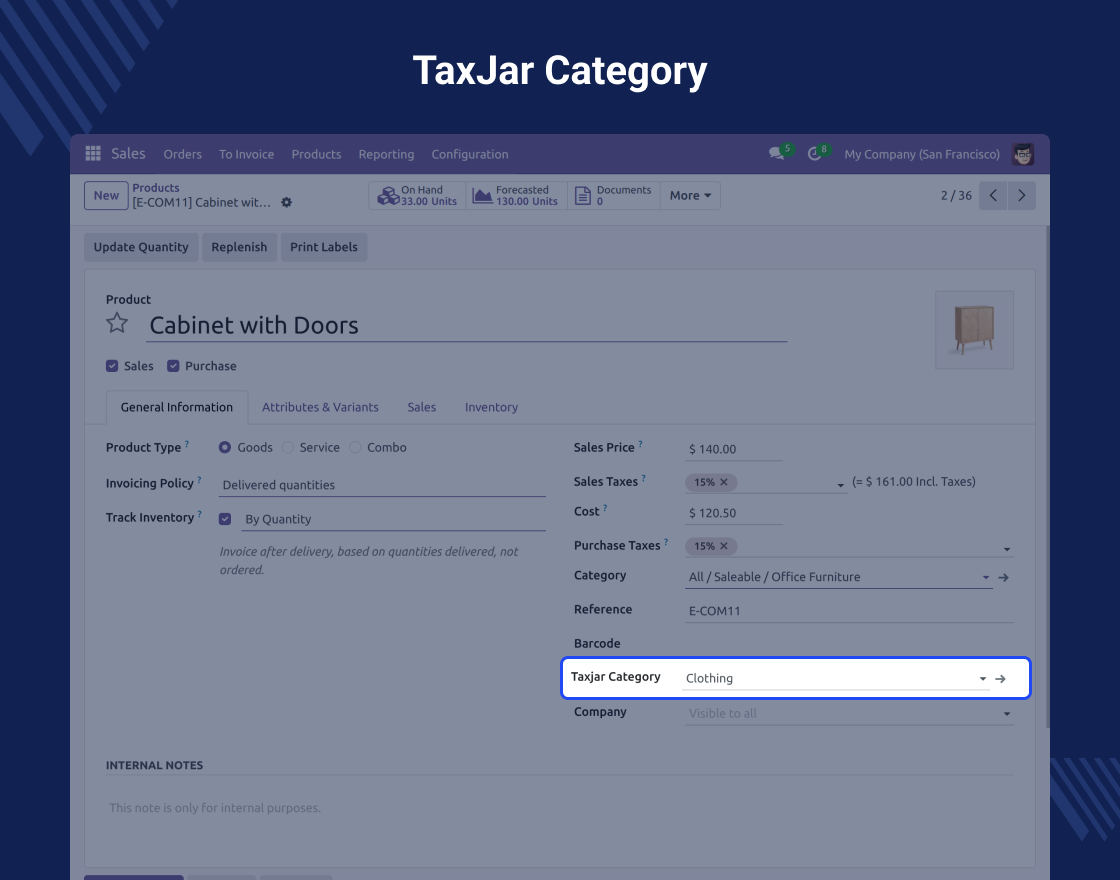
Task: Edit the Sales Price $ 140.00 field
Action: (x=734, y=449)
